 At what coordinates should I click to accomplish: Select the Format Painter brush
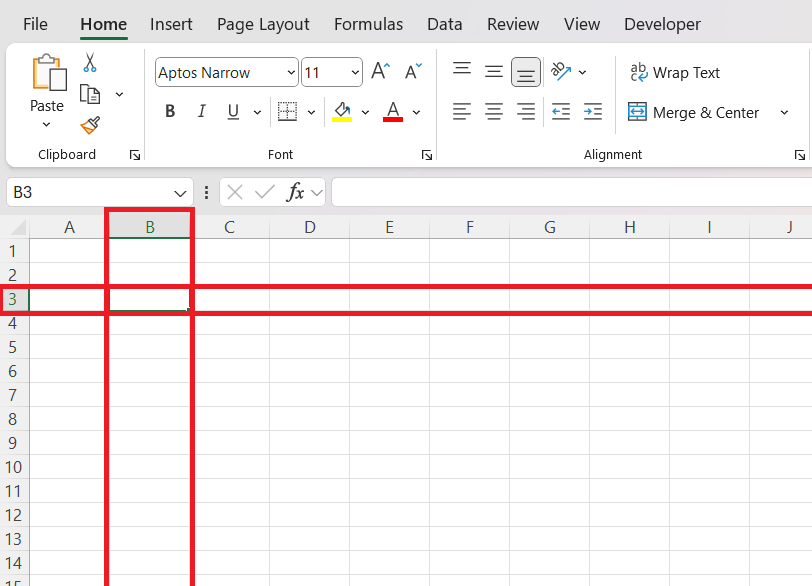90,125
